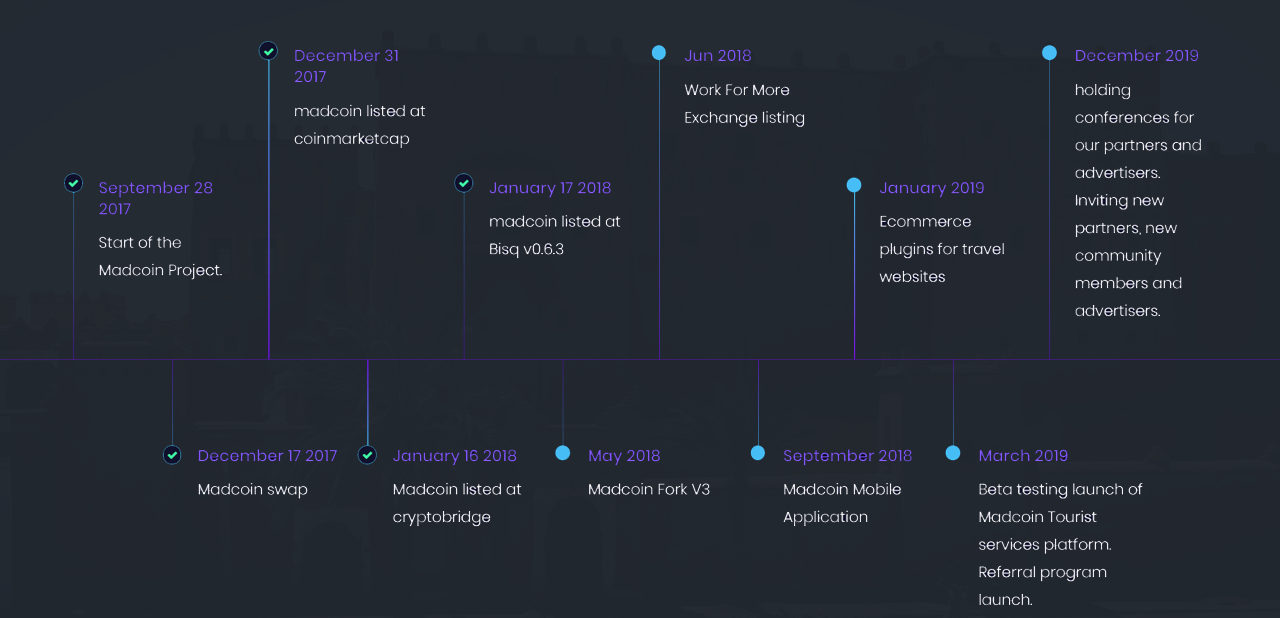Click the 'December 2019' date heading
Image resolution: width=1280 pixels, height=618 pixels.
tap(1137, 56)
